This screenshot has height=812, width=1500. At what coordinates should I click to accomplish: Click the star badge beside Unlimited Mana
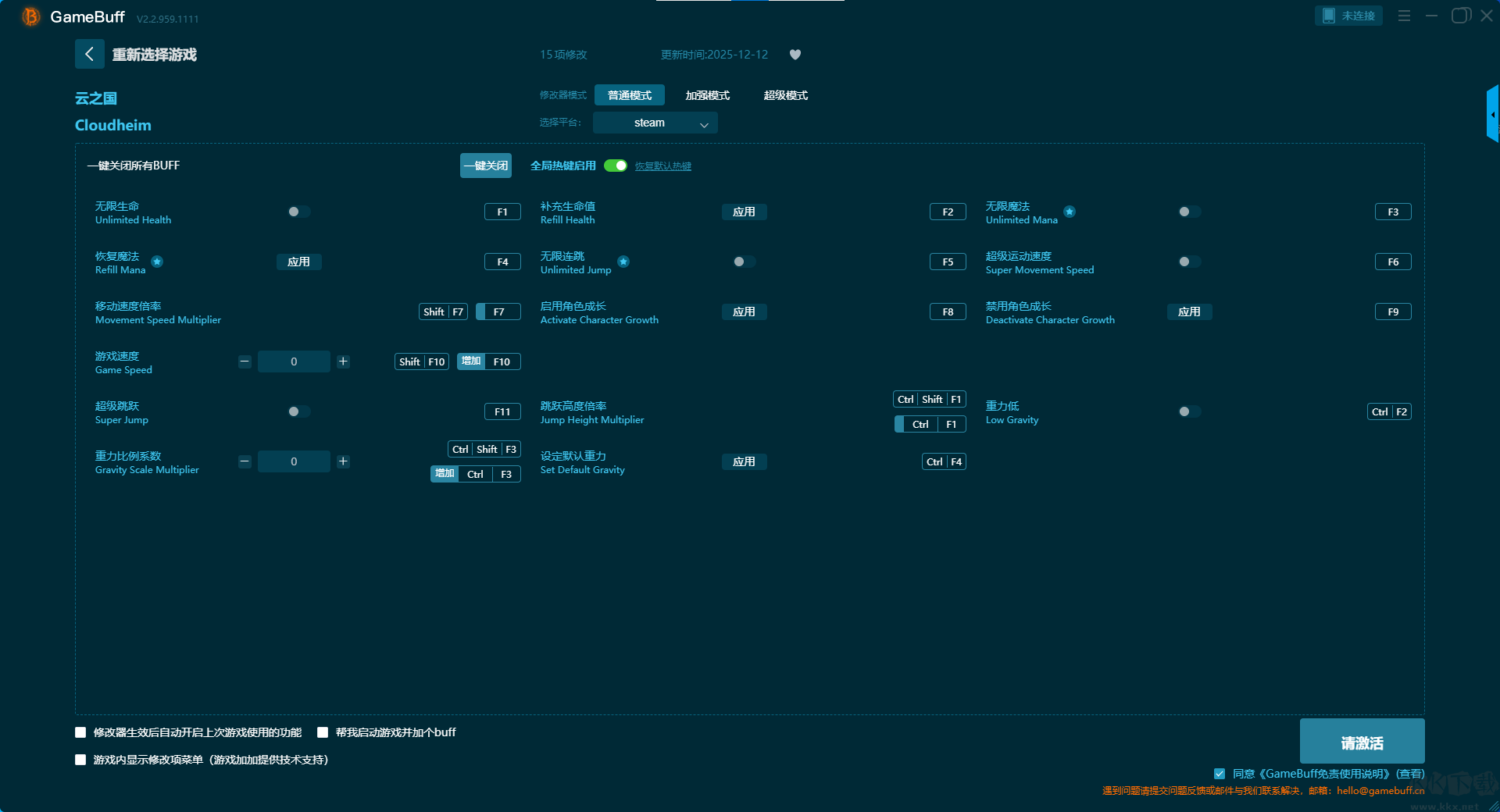[1070, 212]
